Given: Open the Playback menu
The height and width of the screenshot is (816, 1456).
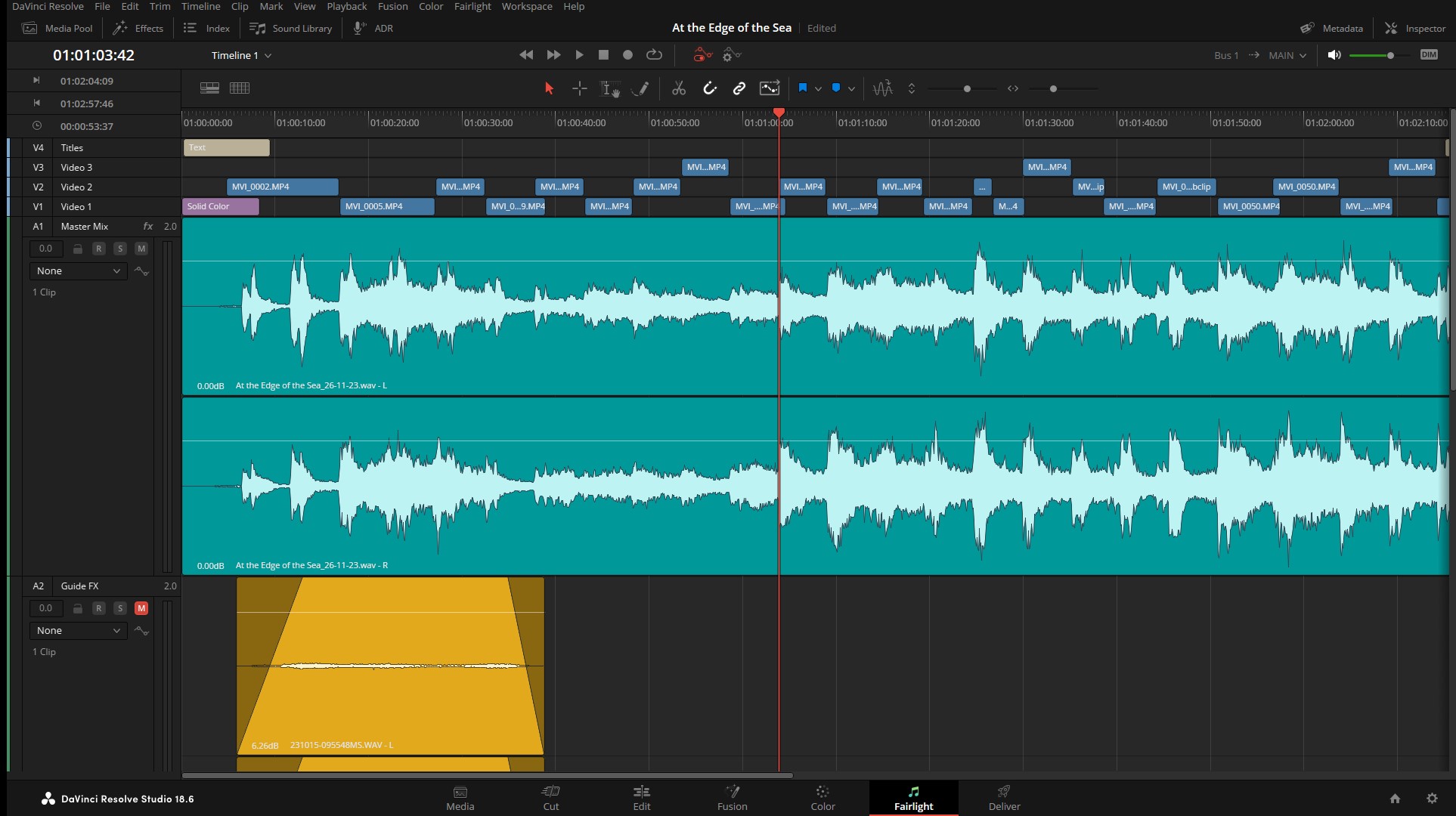Looking at the screenshot, I should point(347,6).
